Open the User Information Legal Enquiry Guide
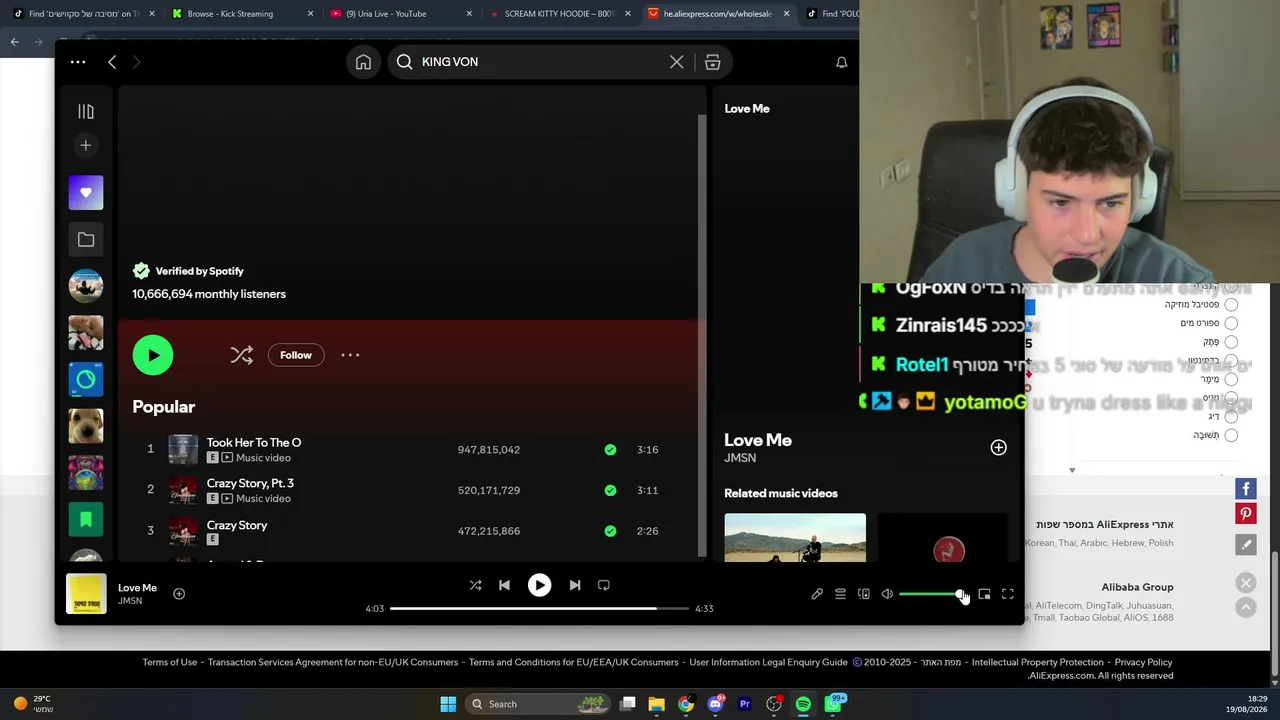1280x720 pixels. point(768,662)
